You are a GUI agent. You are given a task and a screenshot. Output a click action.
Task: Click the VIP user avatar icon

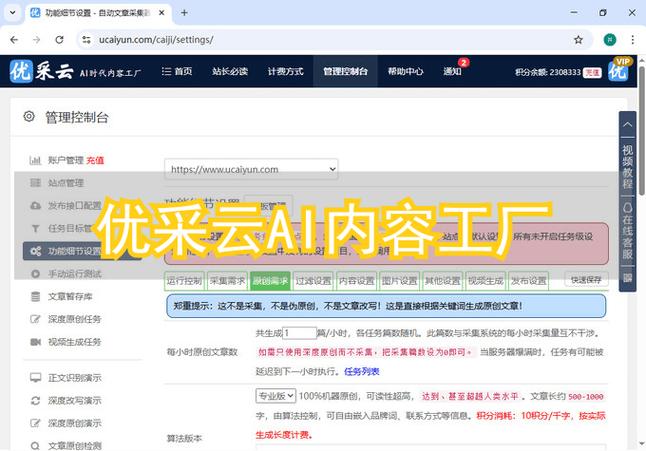coord(619,70)
